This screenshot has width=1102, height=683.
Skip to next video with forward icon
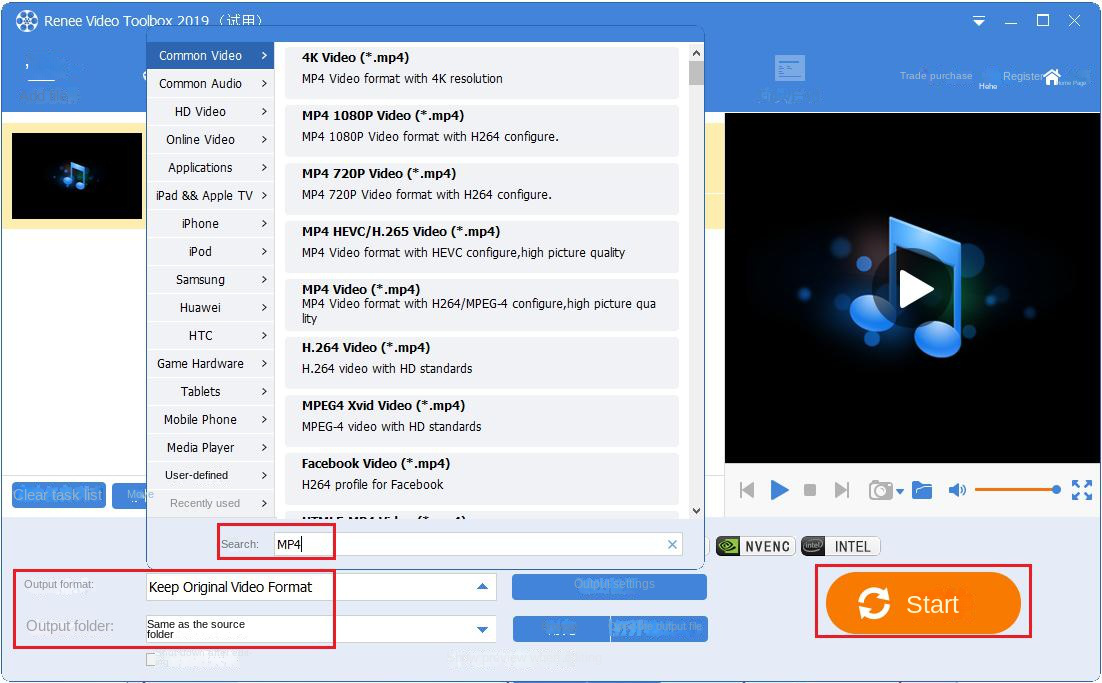coord(843,490)
